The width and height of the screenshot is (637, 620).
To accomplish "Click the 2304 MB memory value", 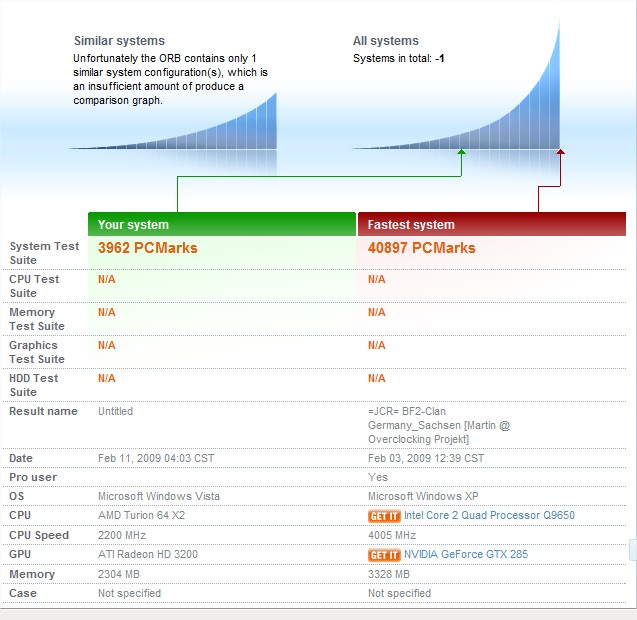I will pyautogui.click(x=119, y=574).
